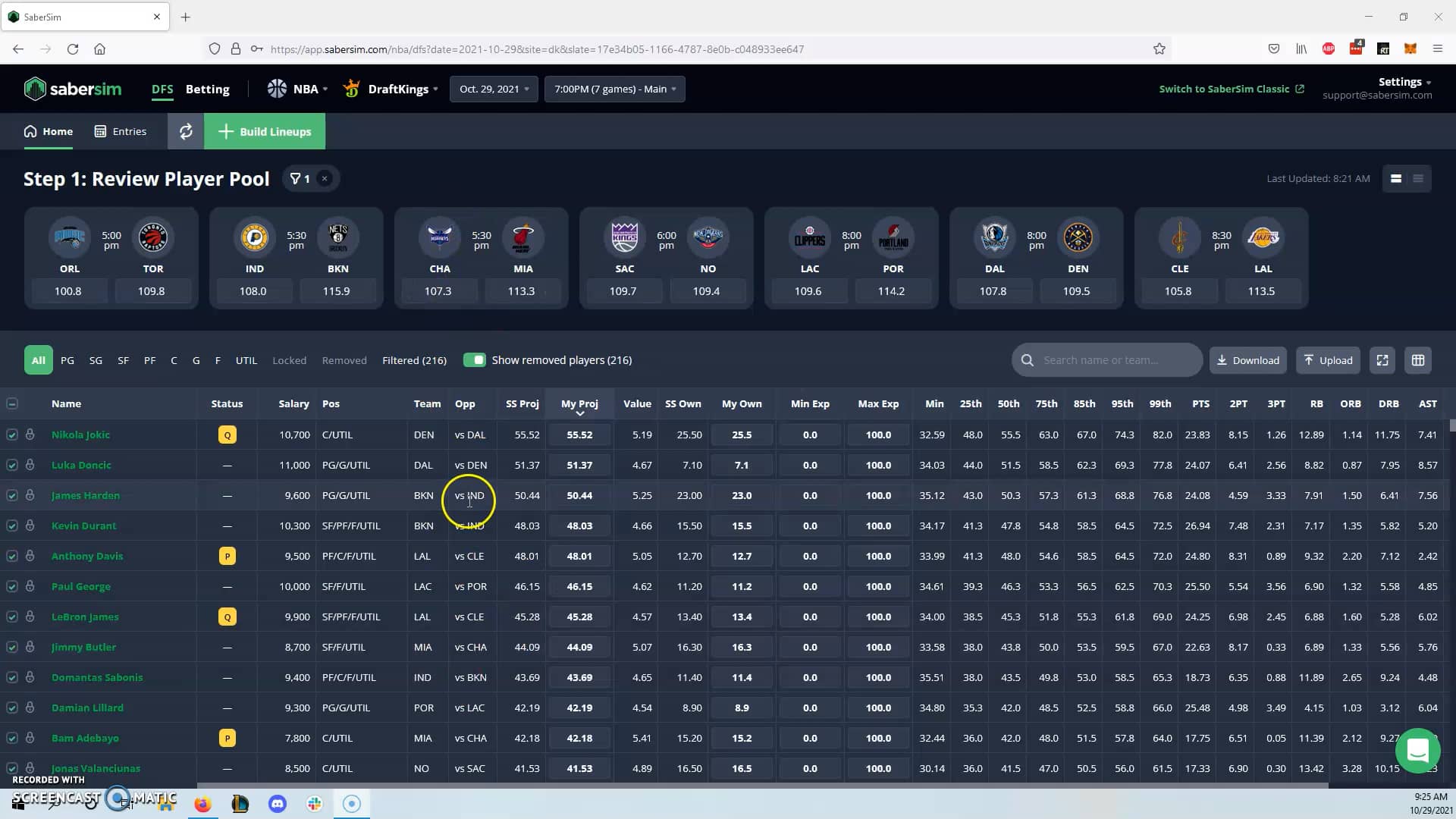Click the Build Lineups button
This screenshot has width=1456, height=819.
click(265, 131)
